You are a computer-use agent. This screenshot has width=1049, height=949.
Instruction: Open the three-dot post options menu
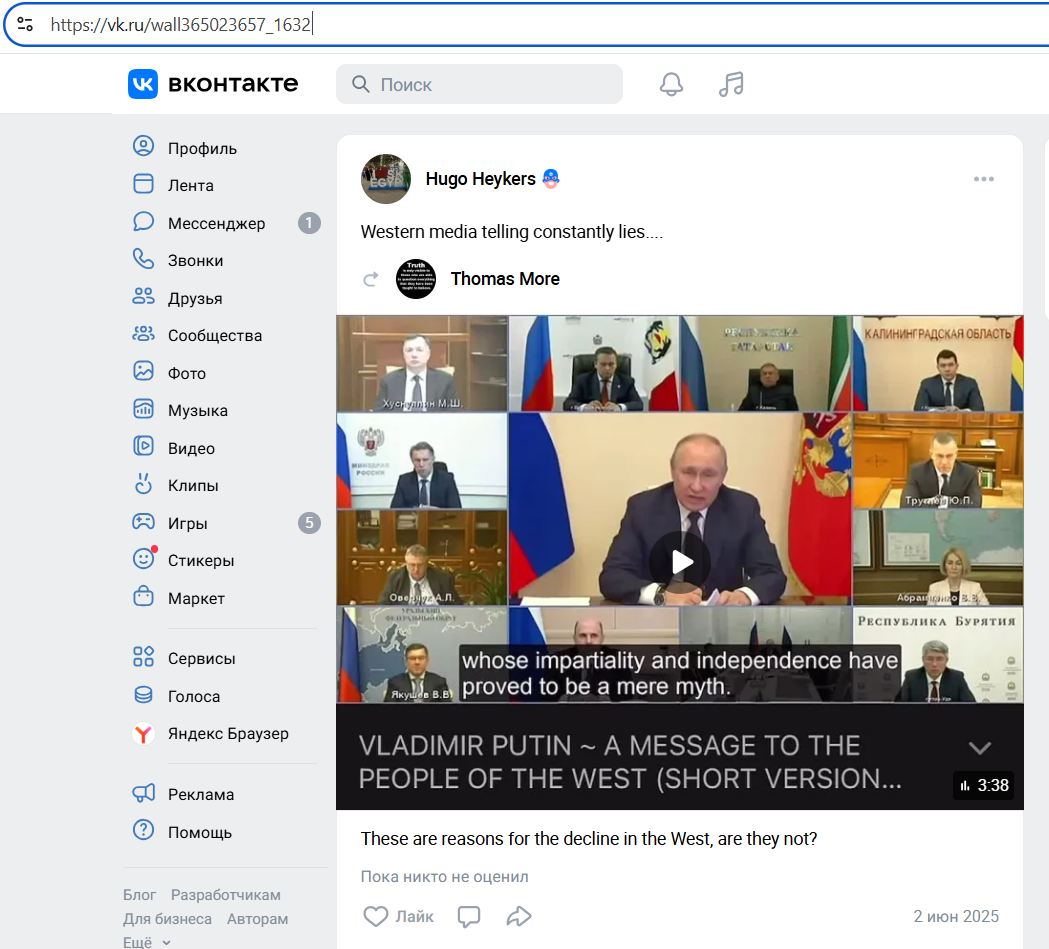point(983,179)
